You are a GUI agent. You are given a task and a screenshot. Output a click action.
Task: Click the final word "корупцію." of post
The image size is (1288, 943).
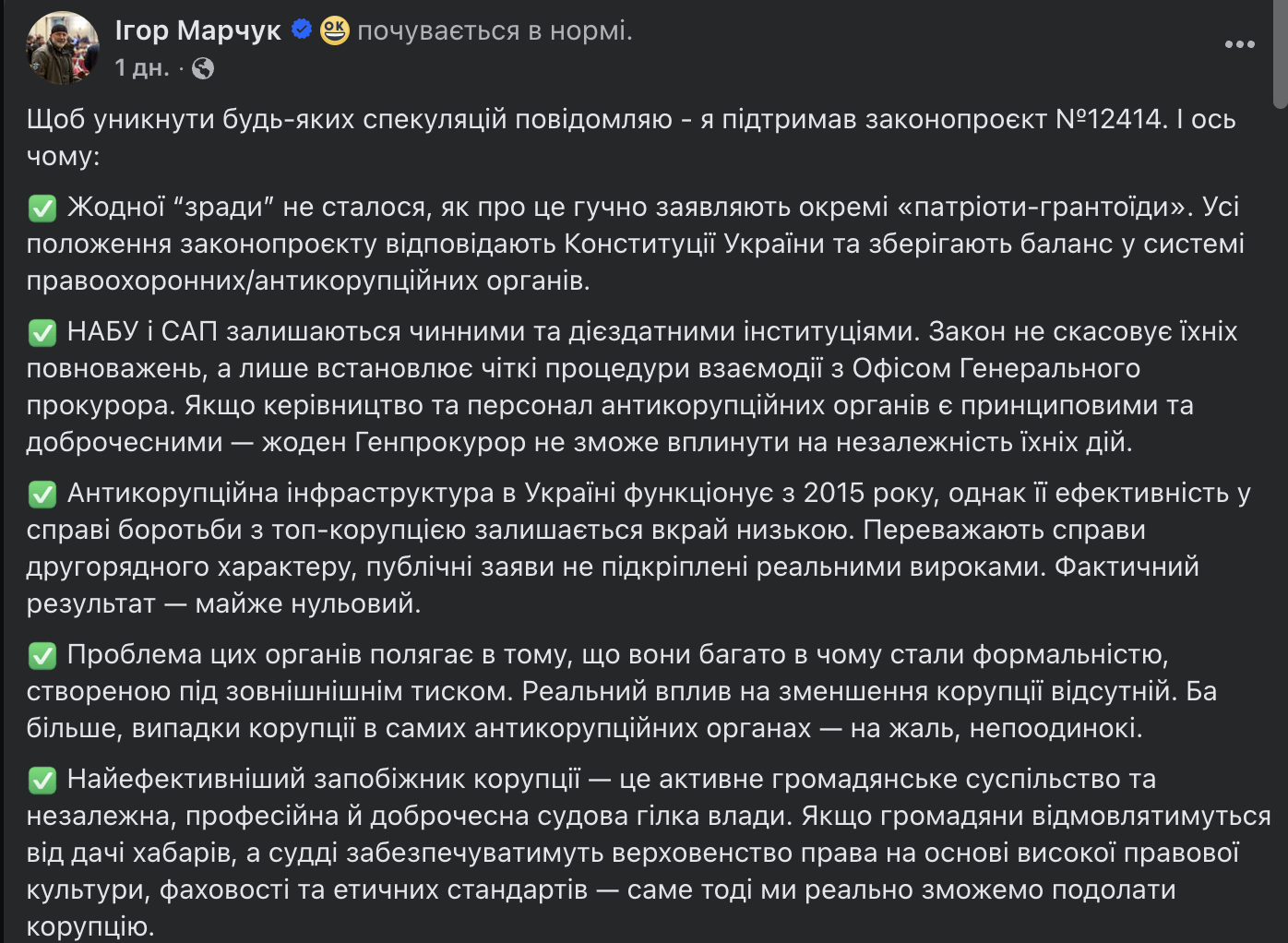pyautogui.click(x=90, y=926)
